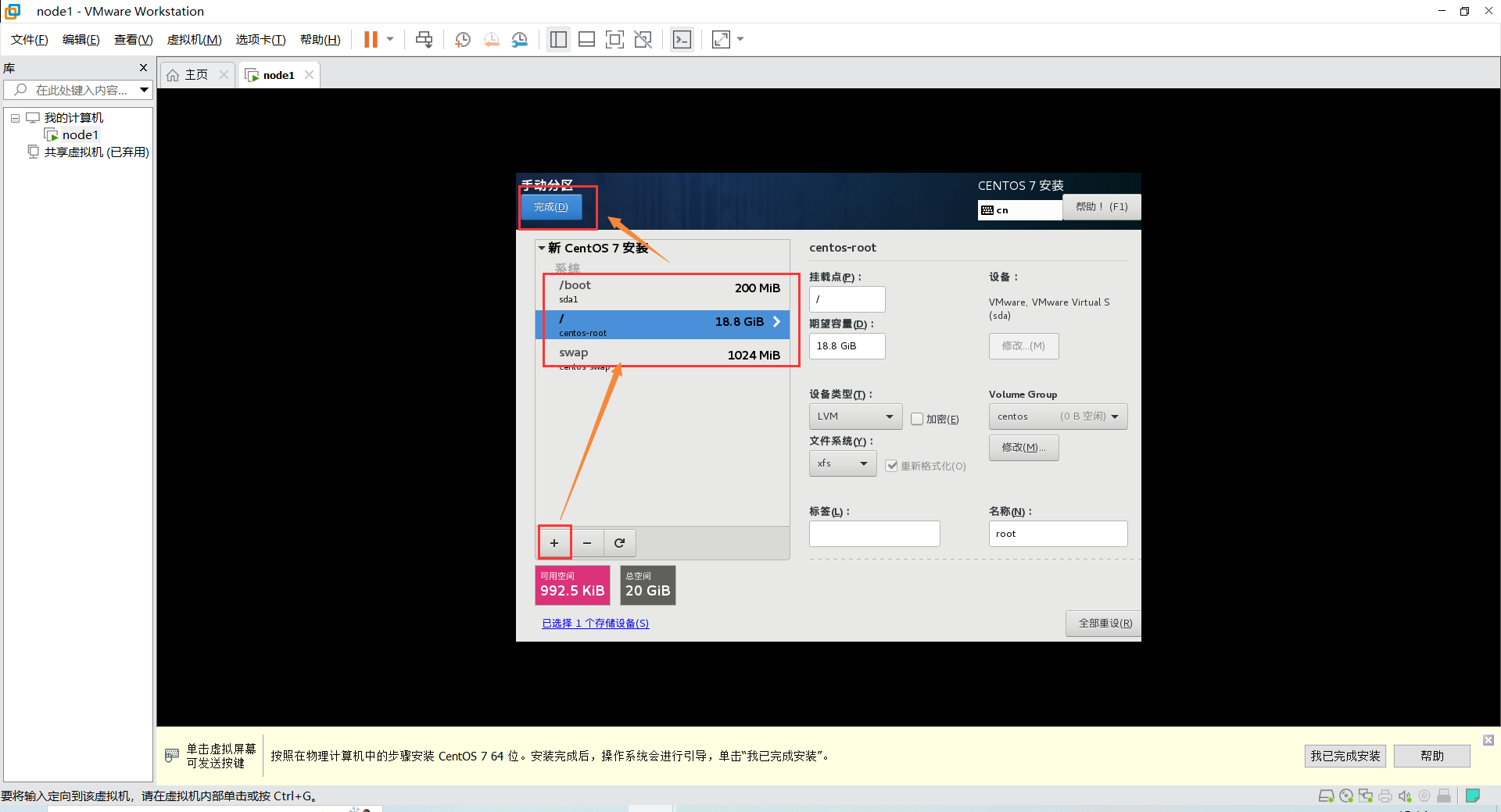The width and height of the screenshot is (1501, 812).
Task: Collapse the 我的计算机 tree node
Action: click(15, 118)
